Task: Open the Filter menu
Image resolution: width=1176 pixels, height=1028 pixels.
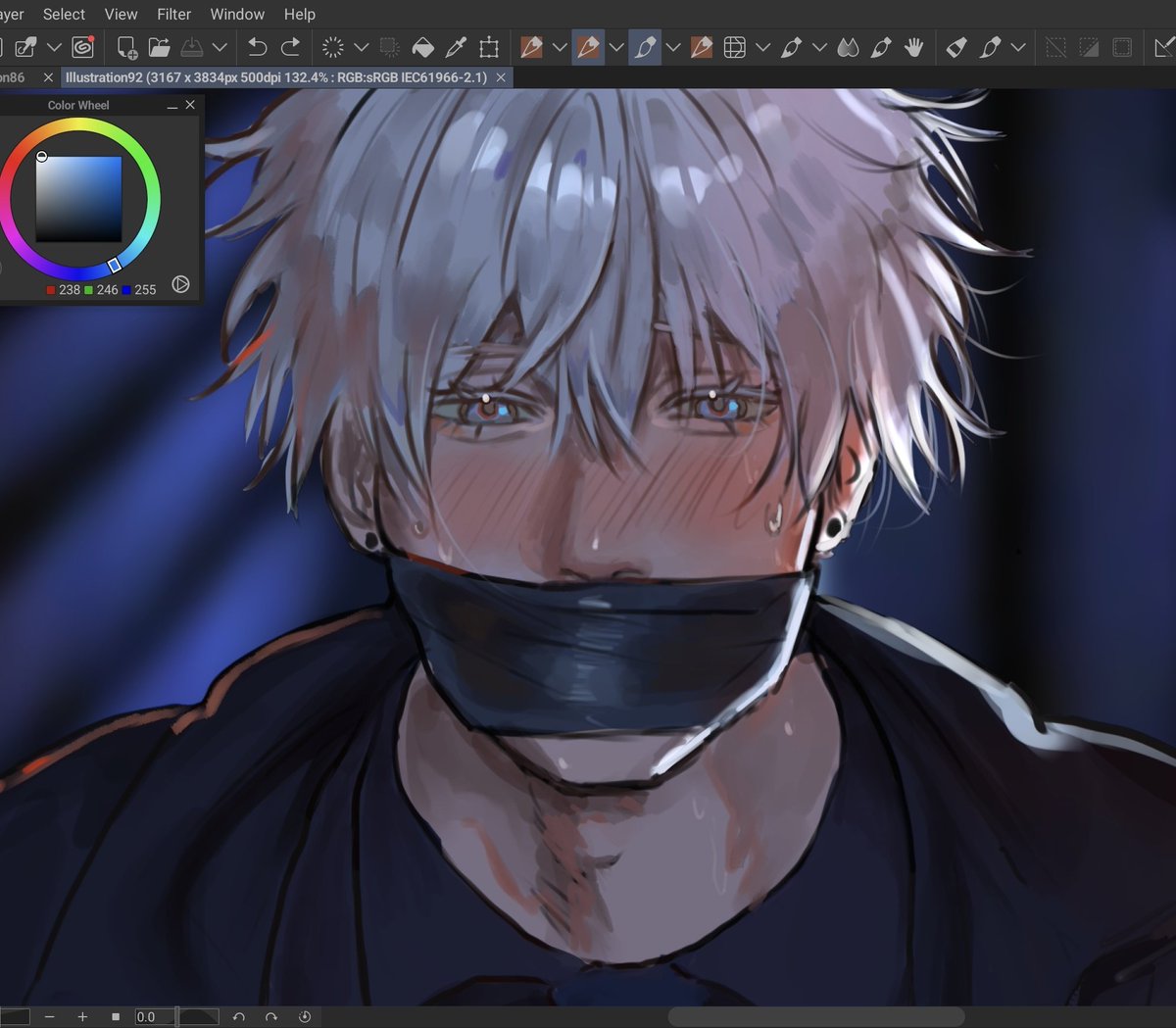Action: click(173, 14)
